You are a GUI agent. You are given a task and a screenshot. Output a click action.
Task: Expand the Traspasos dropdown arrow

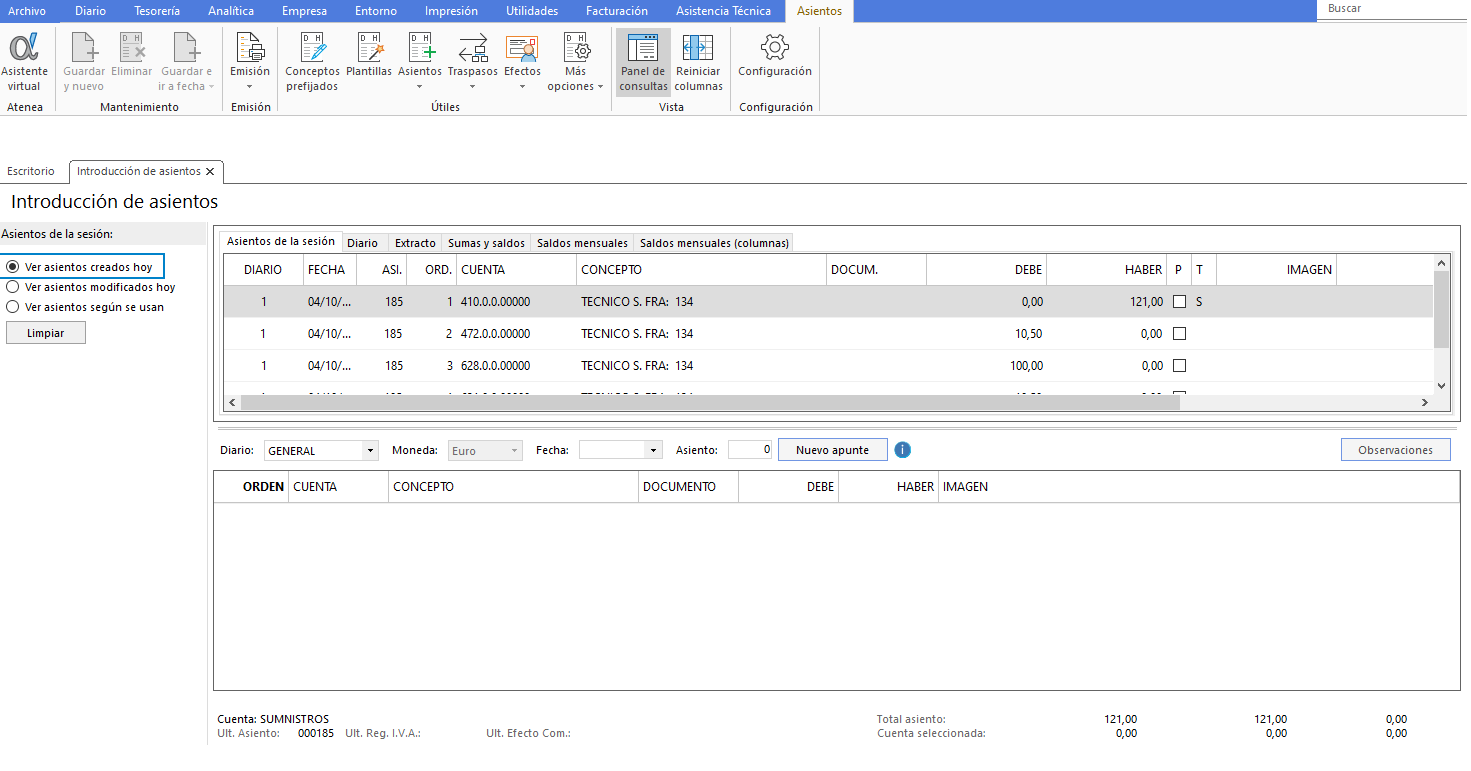[x=473, y=86]
